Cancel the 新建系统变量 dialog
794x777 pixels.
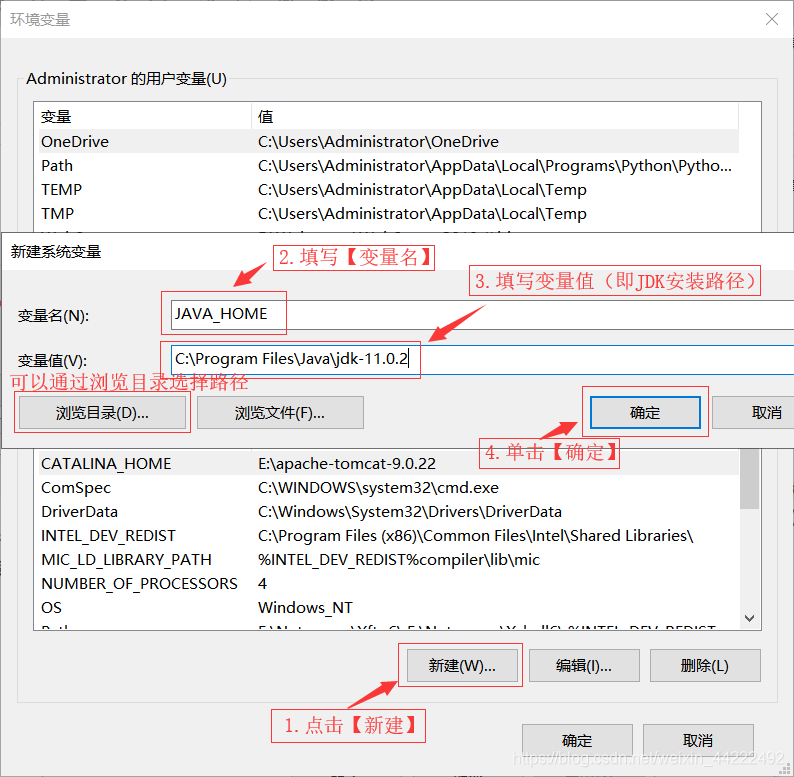[753, 412]
